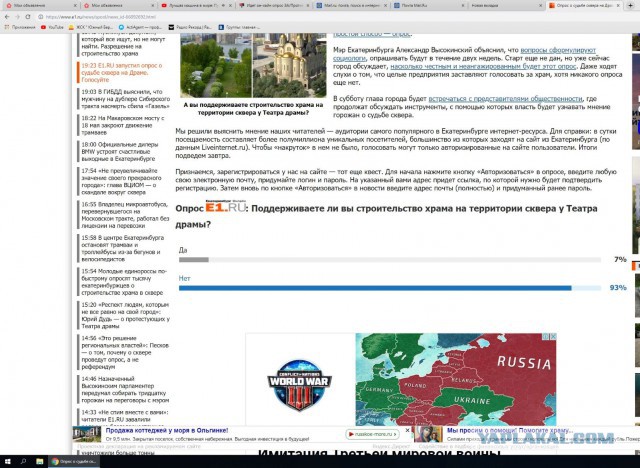Select the Да poll answer label
The height and width of the screenshot is (468, 640).
point(183,250)
